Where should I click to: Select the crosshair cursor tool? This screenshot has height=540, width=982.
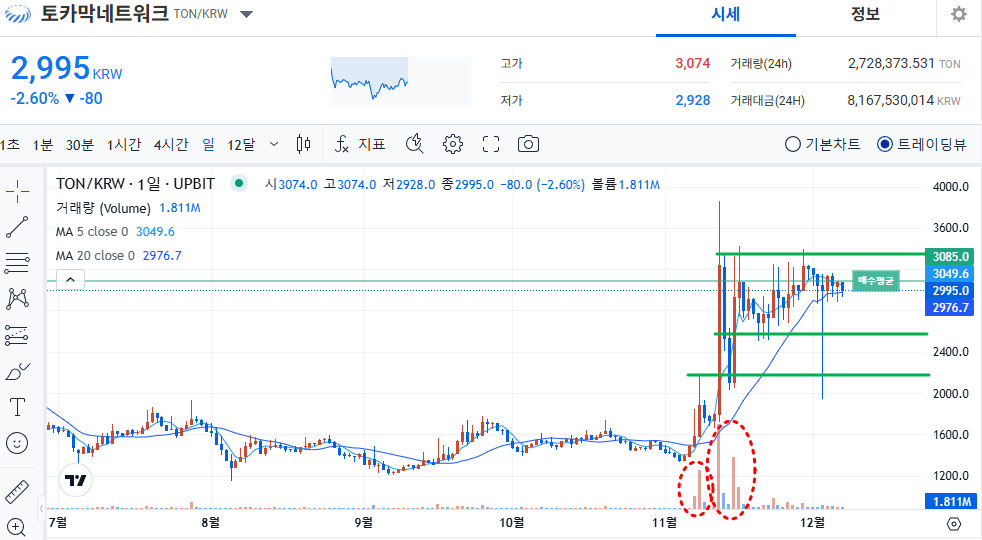click(x=17, y=191)
